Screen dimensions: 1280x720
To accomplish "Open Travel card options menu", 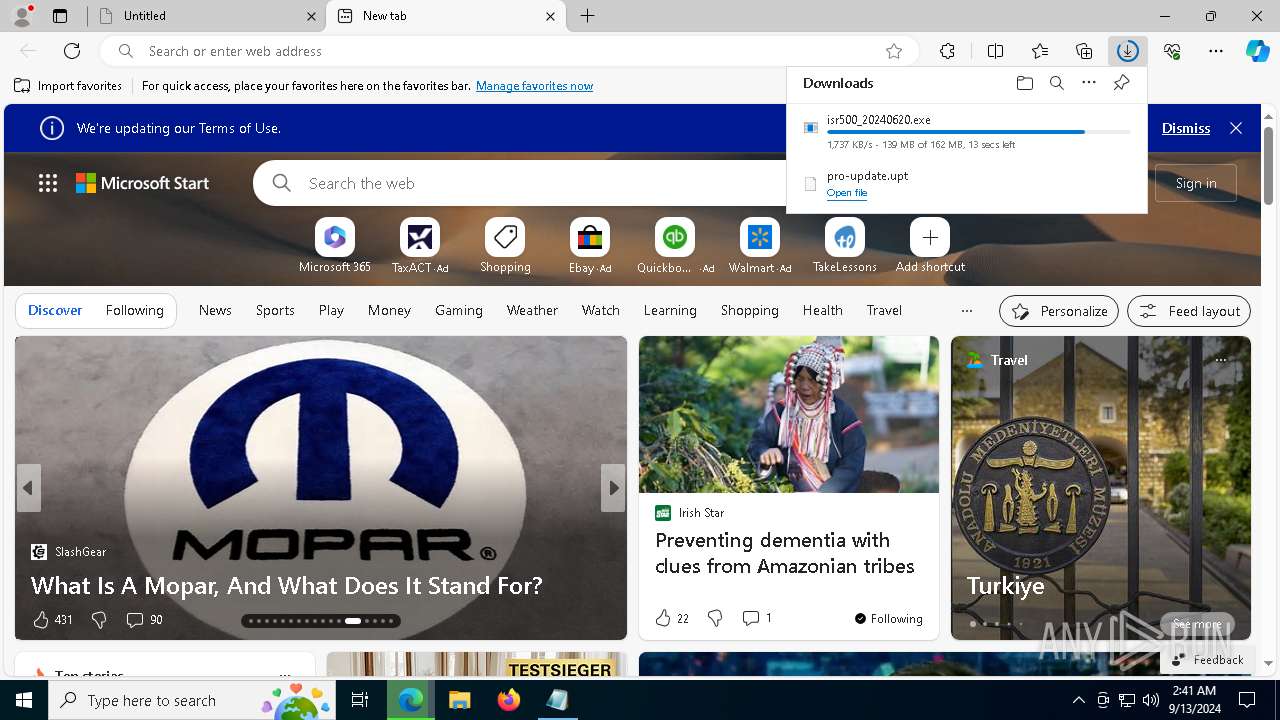I will (x=1220, y=360).
